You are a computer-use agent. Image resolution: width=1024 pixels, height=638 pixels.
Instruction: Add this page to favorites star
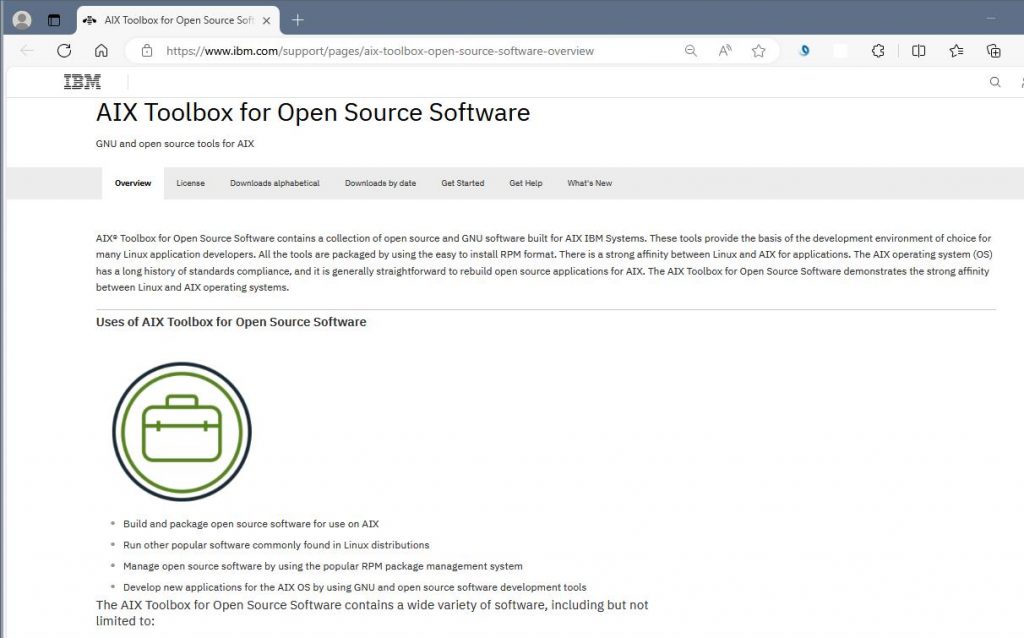pyautogui.click(x=759, y=51)
